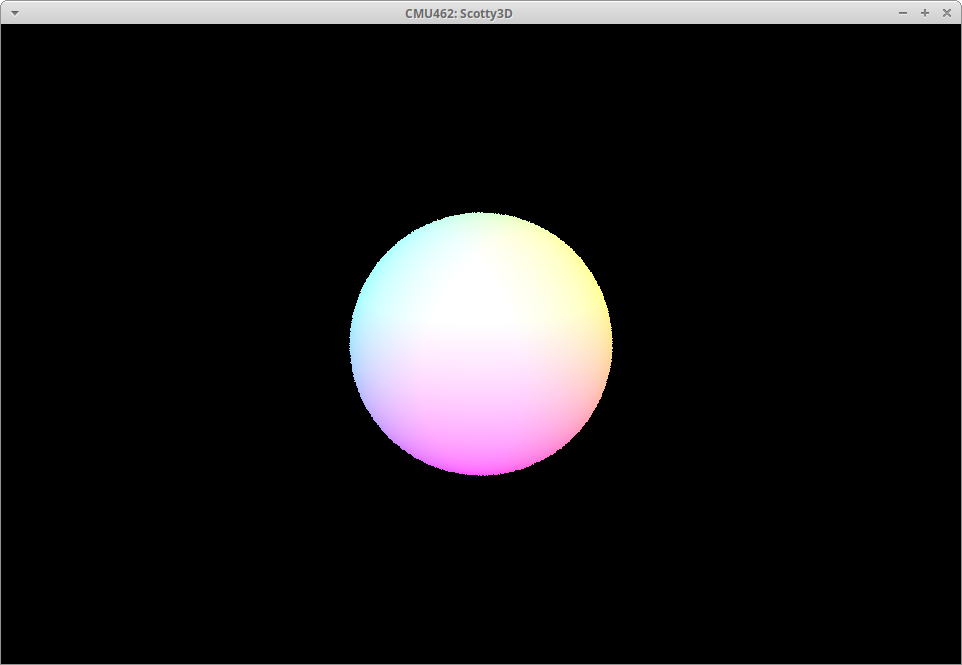Close the Scotty3D window

pos(947,13)
